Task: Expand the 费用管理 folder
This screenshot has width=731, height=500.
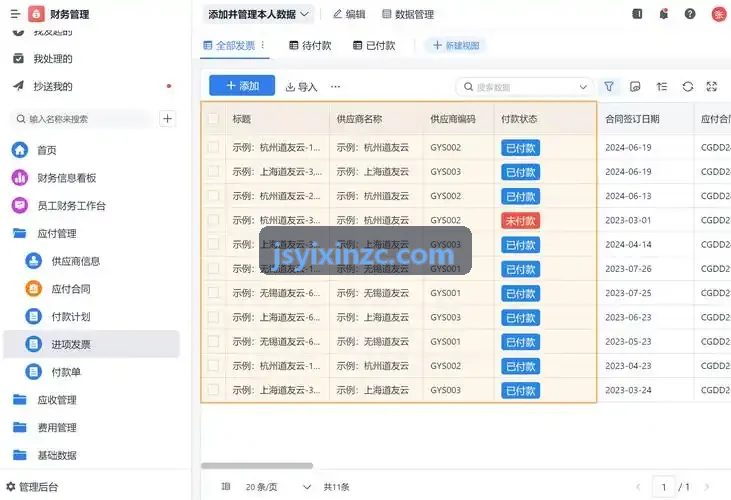Action: coord(45,427)
